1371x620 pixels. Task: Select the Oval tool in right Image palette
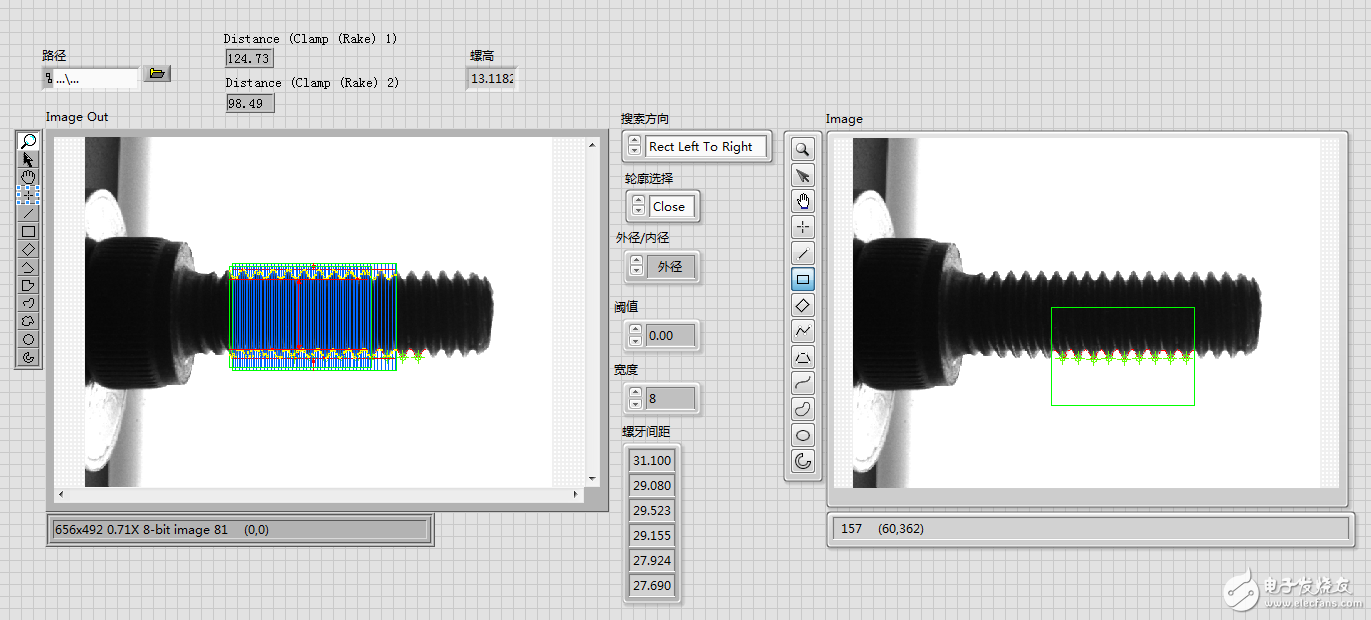[803, 435]
